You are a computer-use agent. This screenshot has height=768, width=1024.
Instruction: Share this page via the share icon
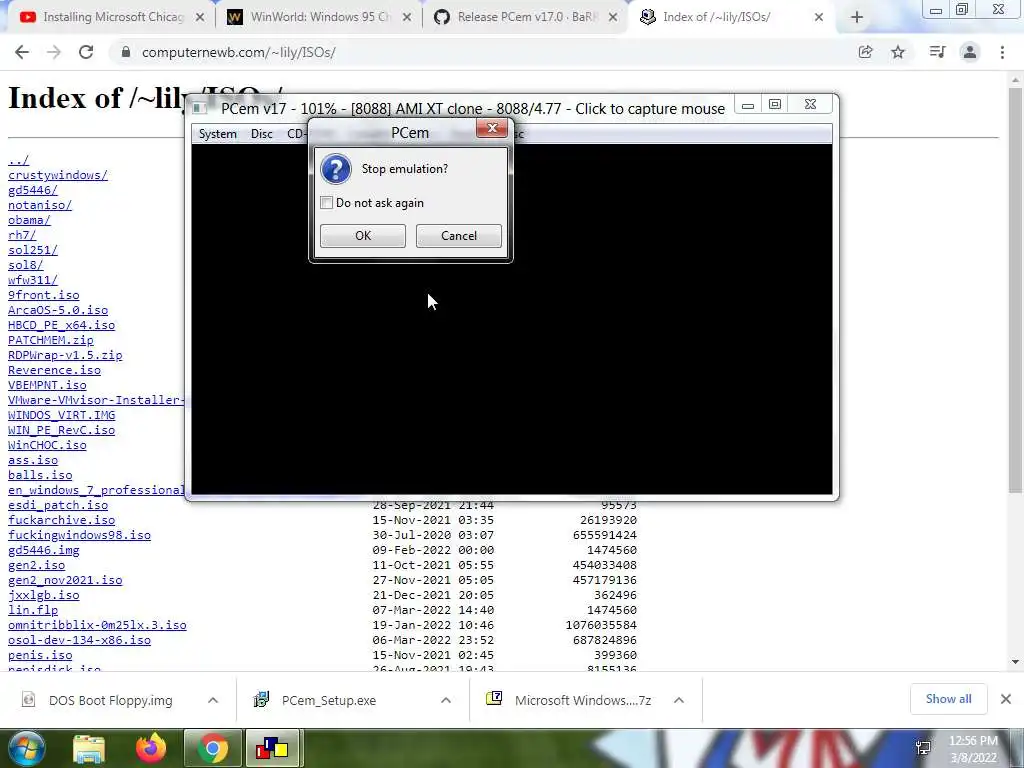(x=865, y=52)
